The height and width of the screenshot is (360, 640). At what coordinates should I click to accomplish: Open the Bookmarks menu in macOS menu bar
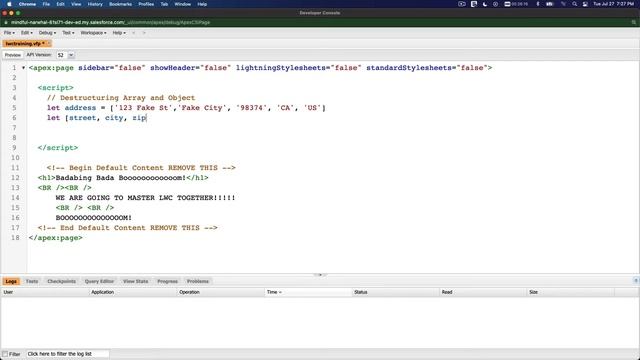pos(120,4)
